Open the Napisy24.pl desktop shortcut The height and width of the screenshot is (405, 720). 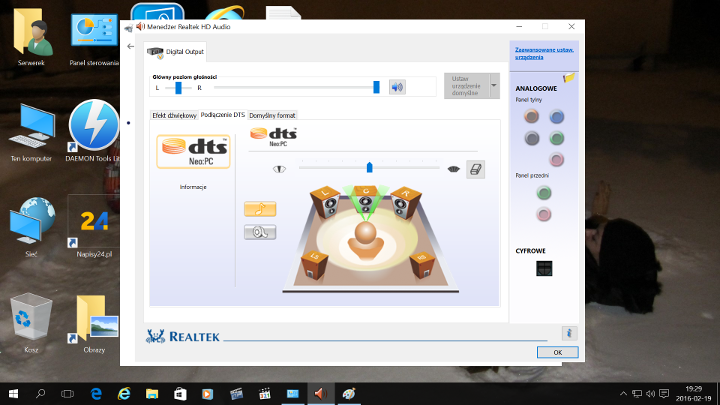click(94, 227)
